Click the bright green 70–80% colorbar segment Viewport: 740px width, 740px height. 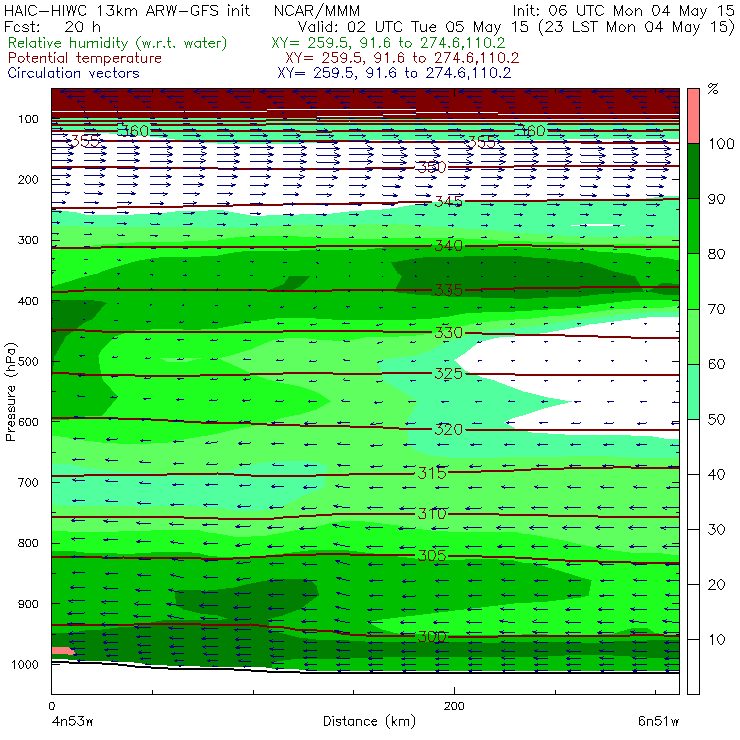tap(693, 281)
